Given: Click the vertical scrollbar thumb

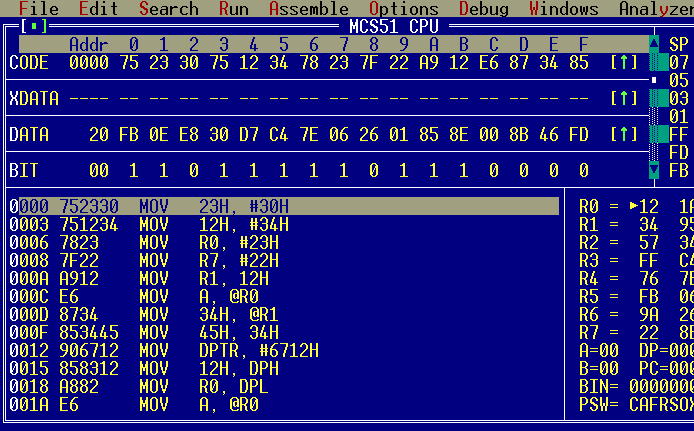Looking at the screenshot, I should click(x=654, y=80).
